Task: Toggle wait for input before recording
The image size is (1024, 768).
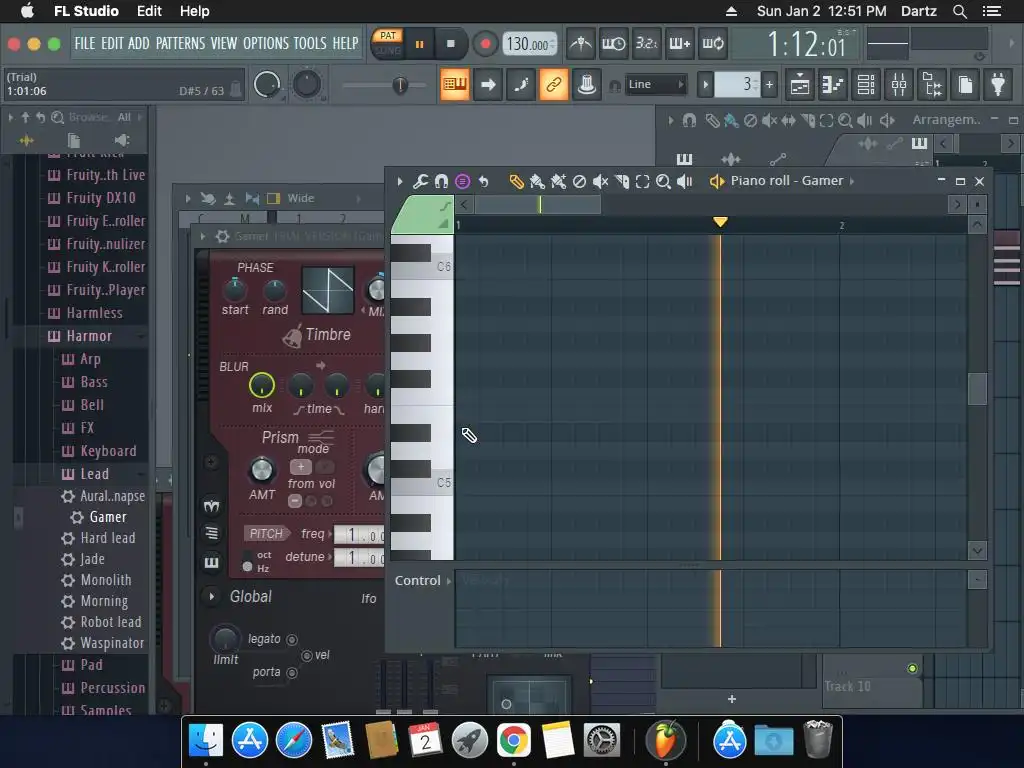Action: 613,44
